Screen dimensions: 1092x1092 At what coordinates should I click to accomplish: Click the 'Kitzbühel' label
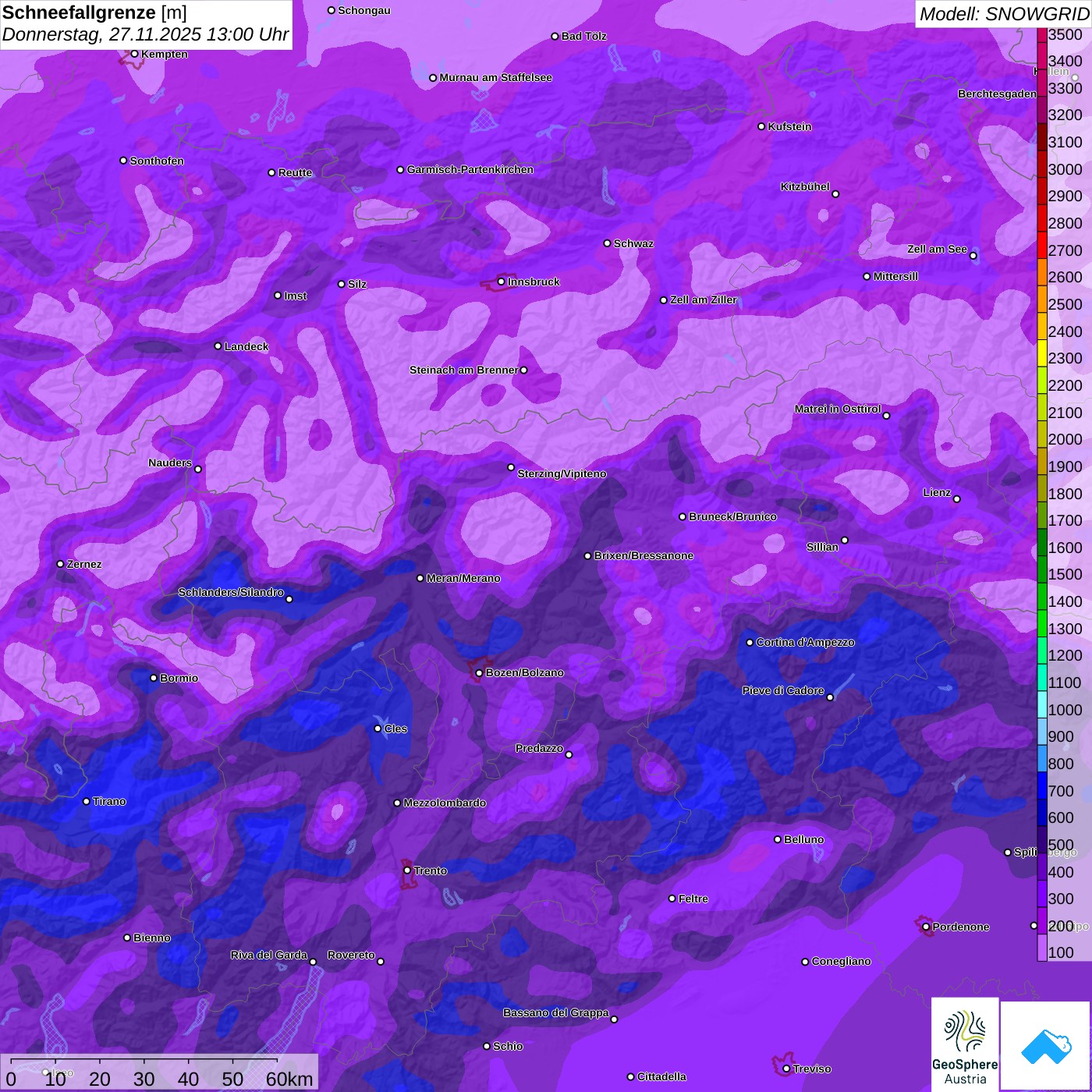[805, 186]
